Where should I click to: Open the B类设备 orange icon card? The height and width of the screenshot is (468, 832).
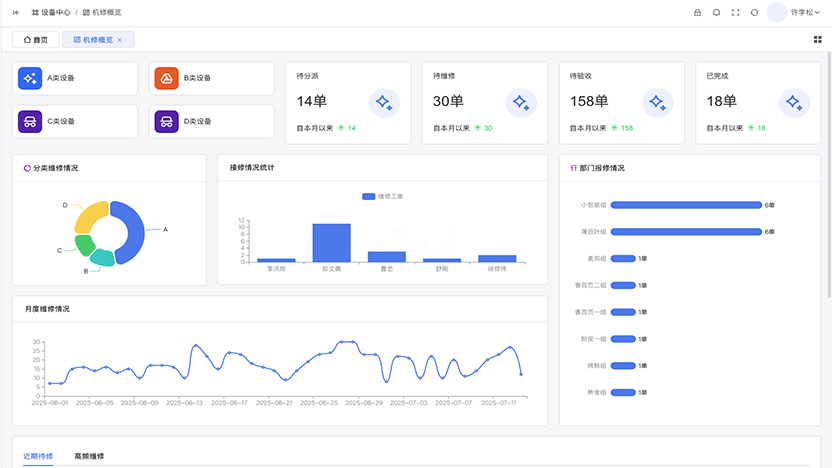211,78
